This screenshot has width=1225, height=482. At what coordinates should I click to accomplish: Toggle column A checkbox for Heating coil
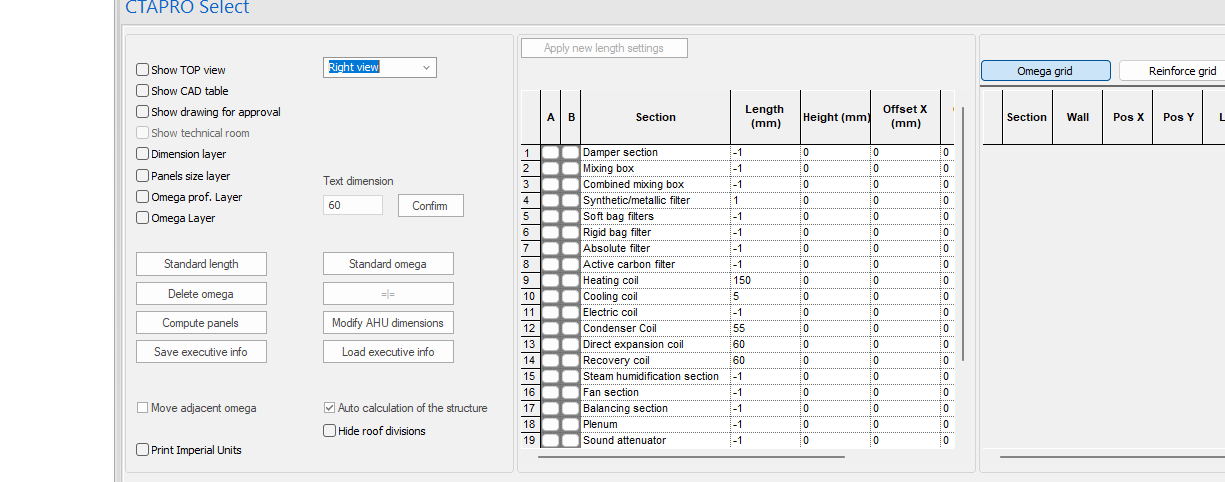550,281
